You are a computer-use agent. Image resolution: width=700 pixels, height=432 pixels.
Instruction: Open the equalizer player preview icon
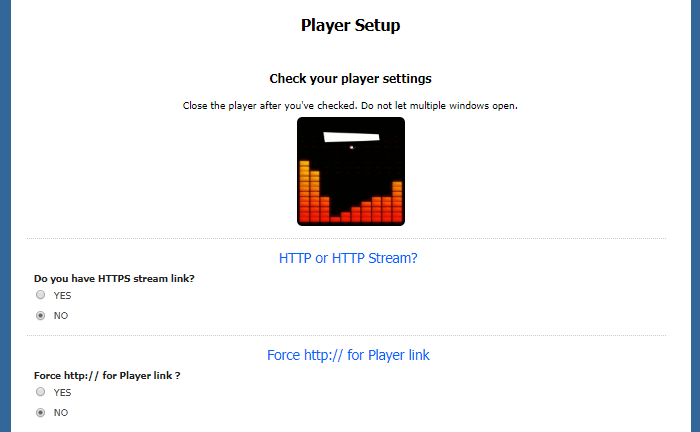click(x=351, y=171)
